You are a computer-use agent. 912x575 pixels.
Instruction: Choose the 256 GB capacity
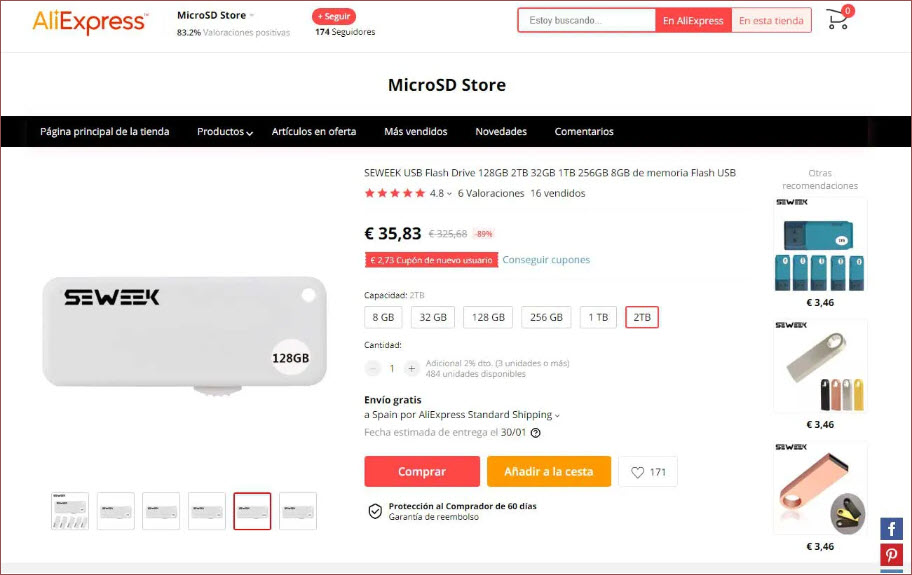[x=546, y=317]
